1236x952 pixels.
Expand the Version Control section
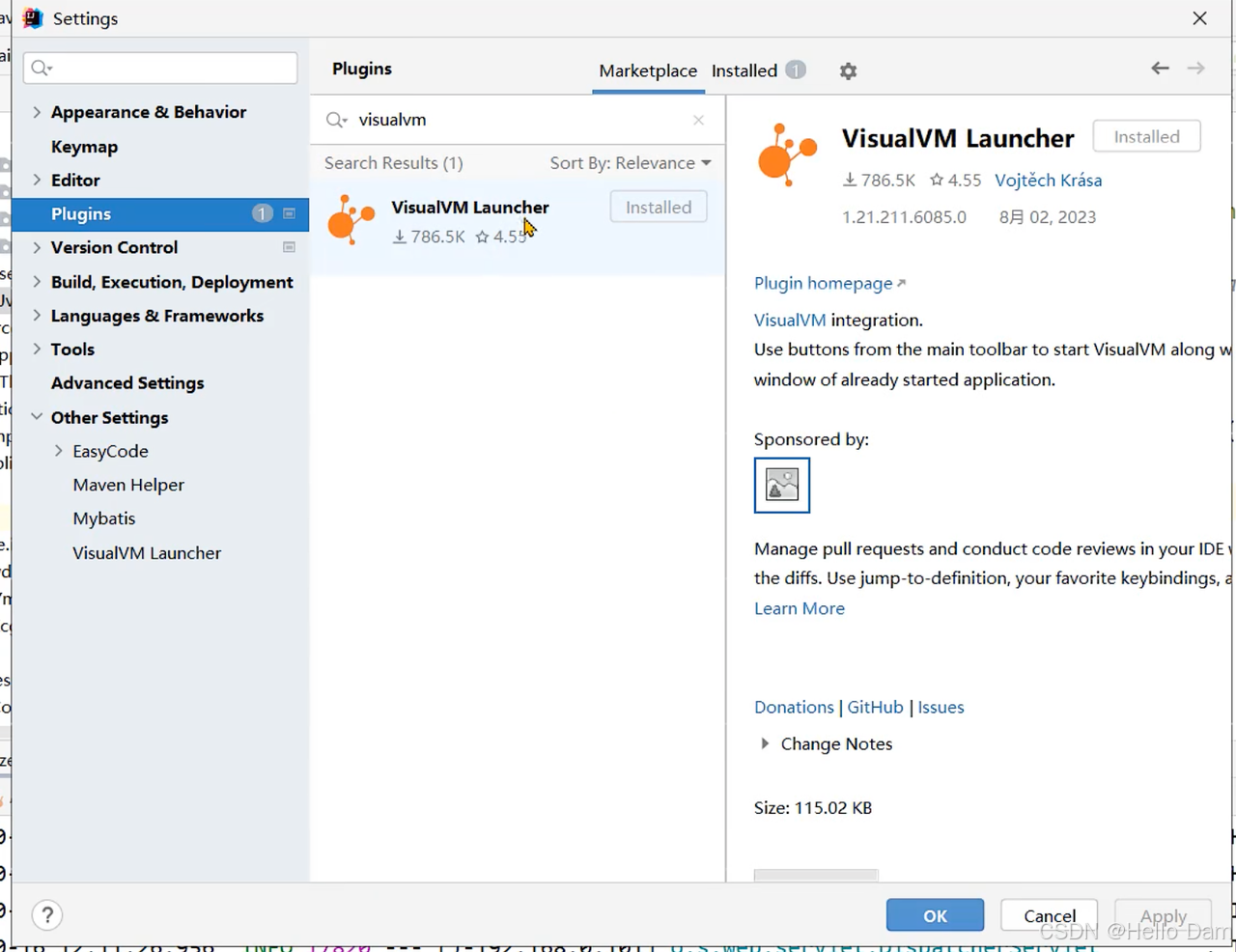(x=37, y=247)
